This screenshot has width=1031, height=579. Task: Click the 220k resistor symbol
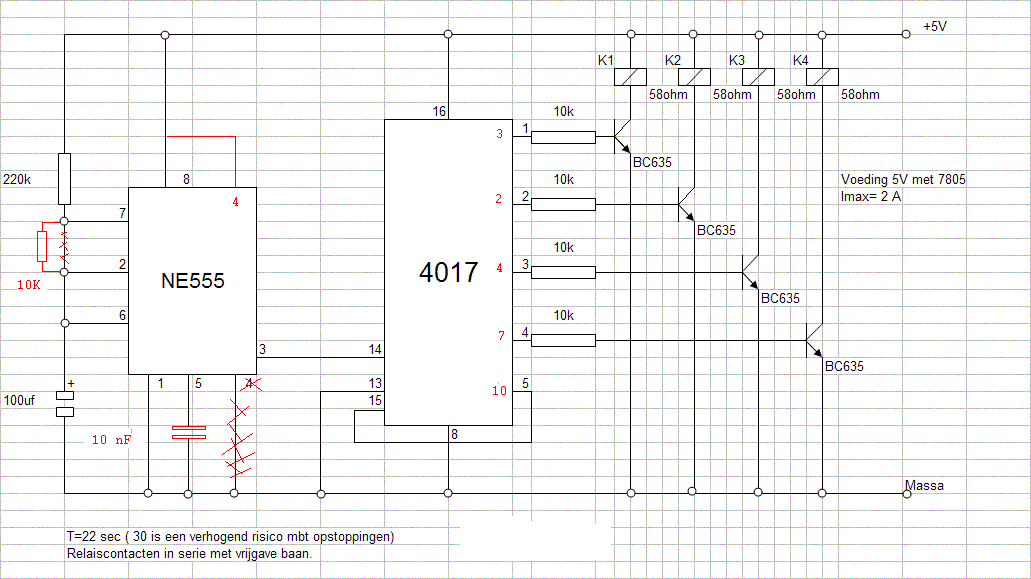64,179
